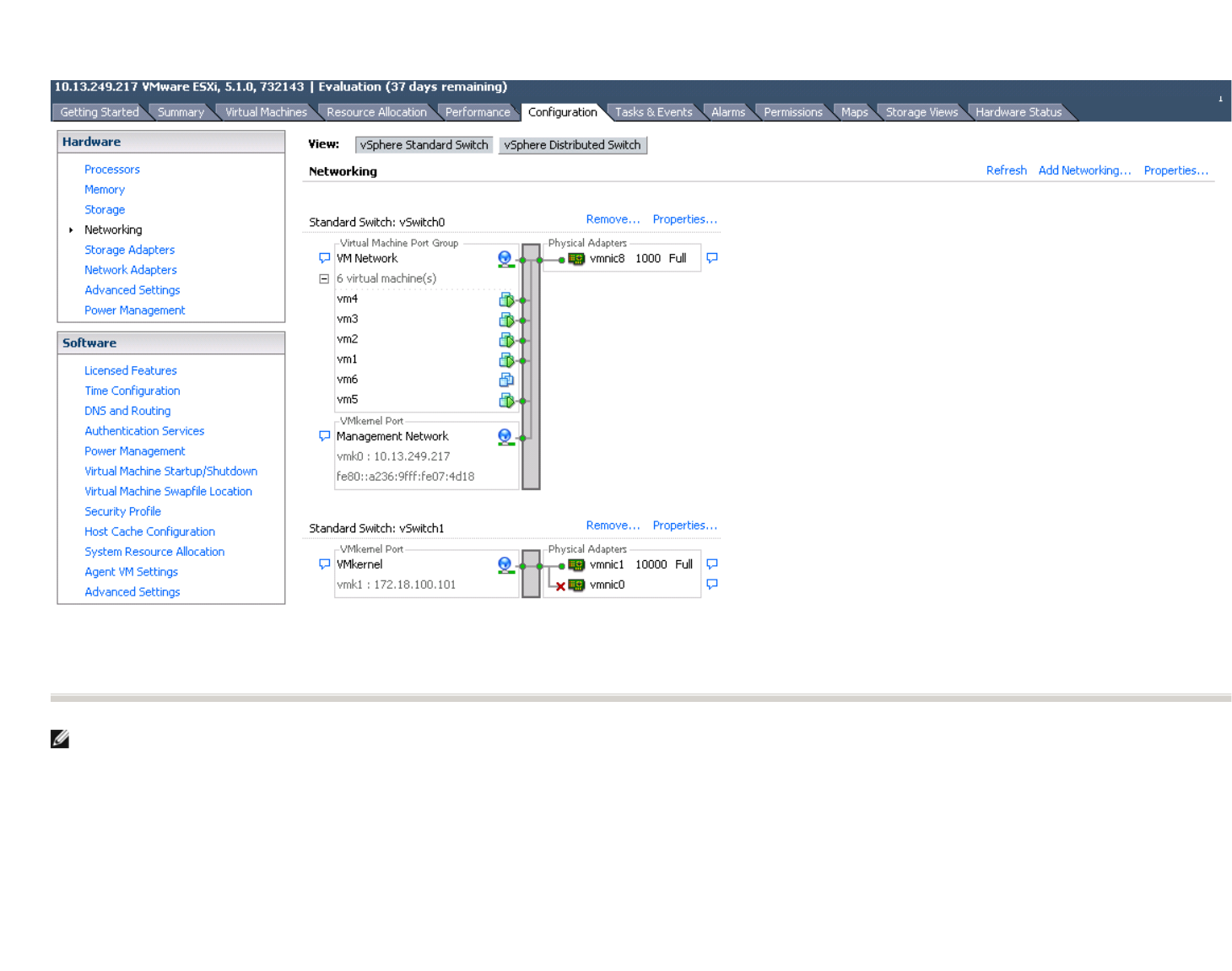The width and height of the screenshot is (1232, 971).
Task: Open Agent VM Settings
Action: click(x=132, y=573)
